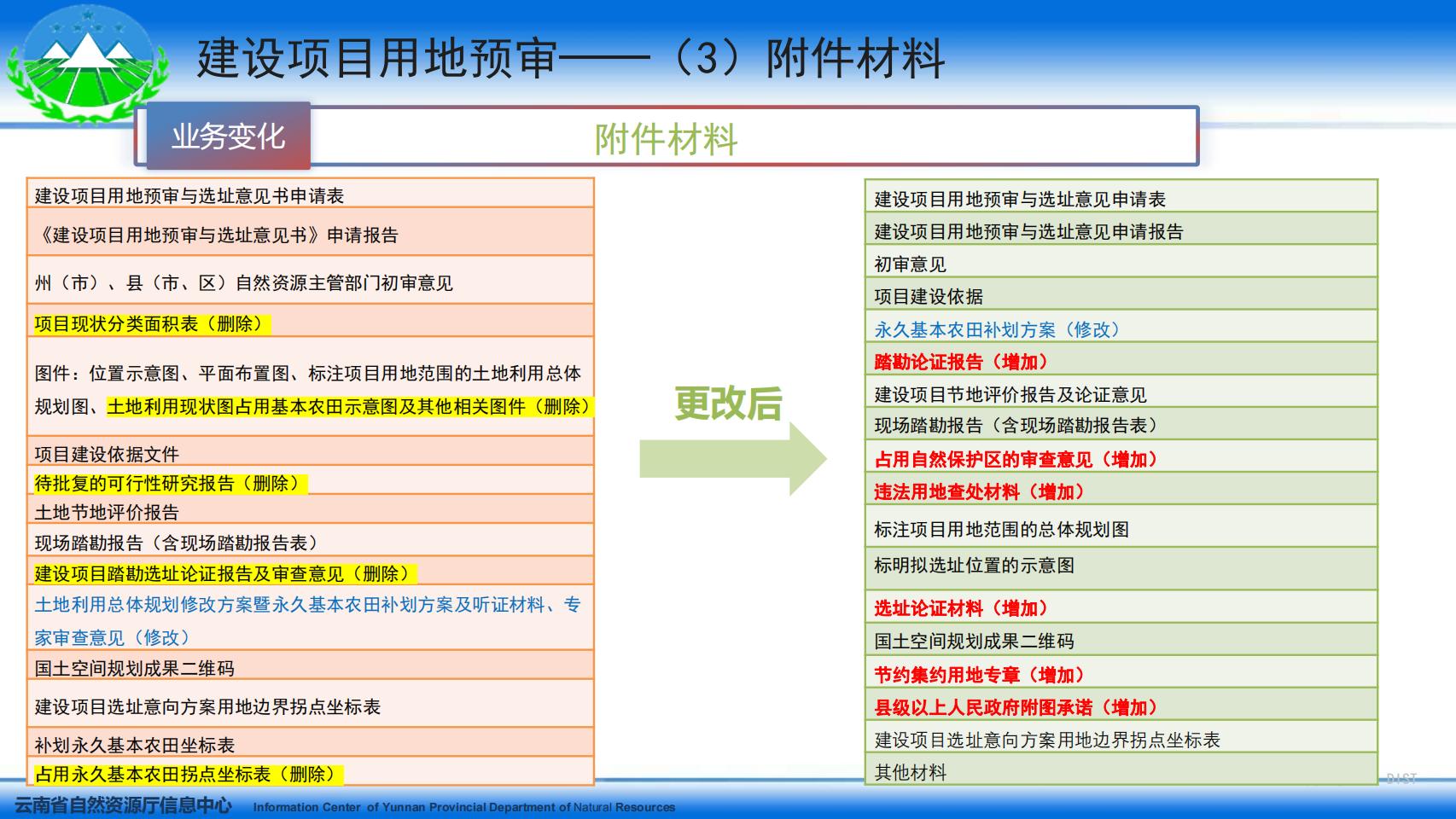Select right row 建设项目用地预审与选址意见申请表

tap(1121, 197)
